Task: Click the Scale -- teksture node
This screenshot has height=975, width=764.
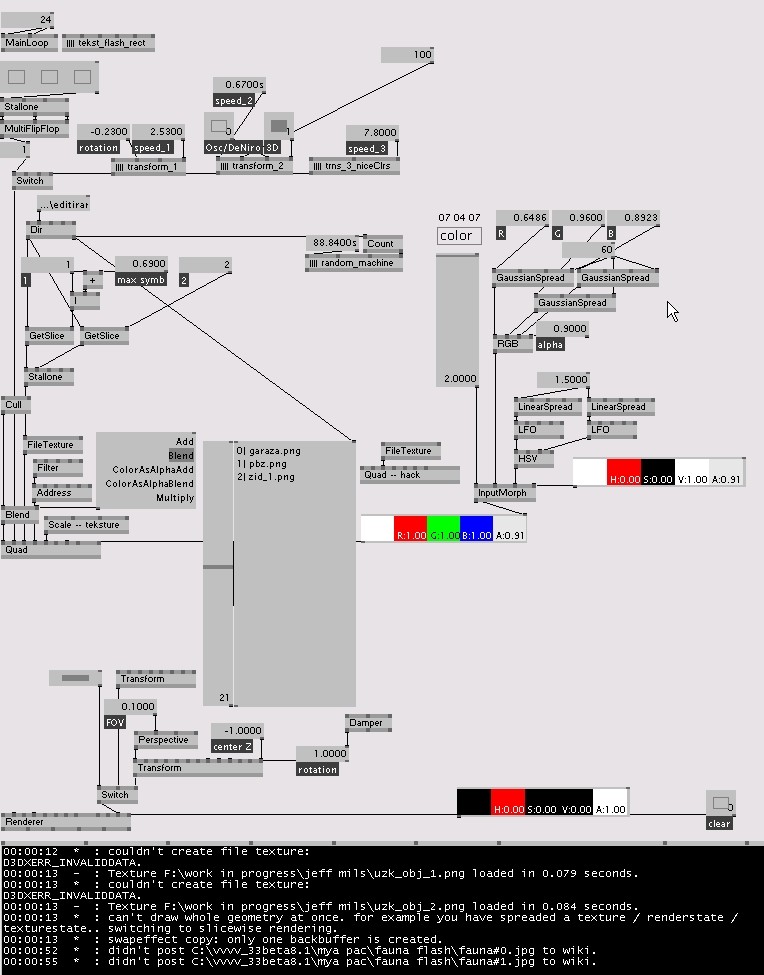Action: click(85, 525)
